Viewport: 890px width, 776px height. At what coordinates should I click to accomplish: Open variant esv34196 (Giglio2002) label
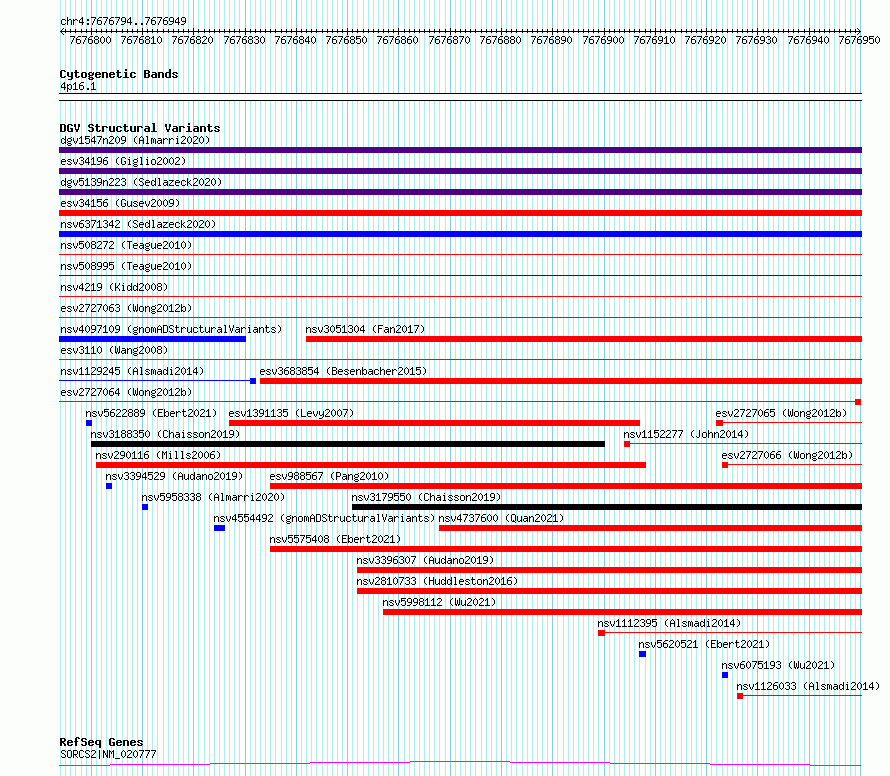[123, 161]
